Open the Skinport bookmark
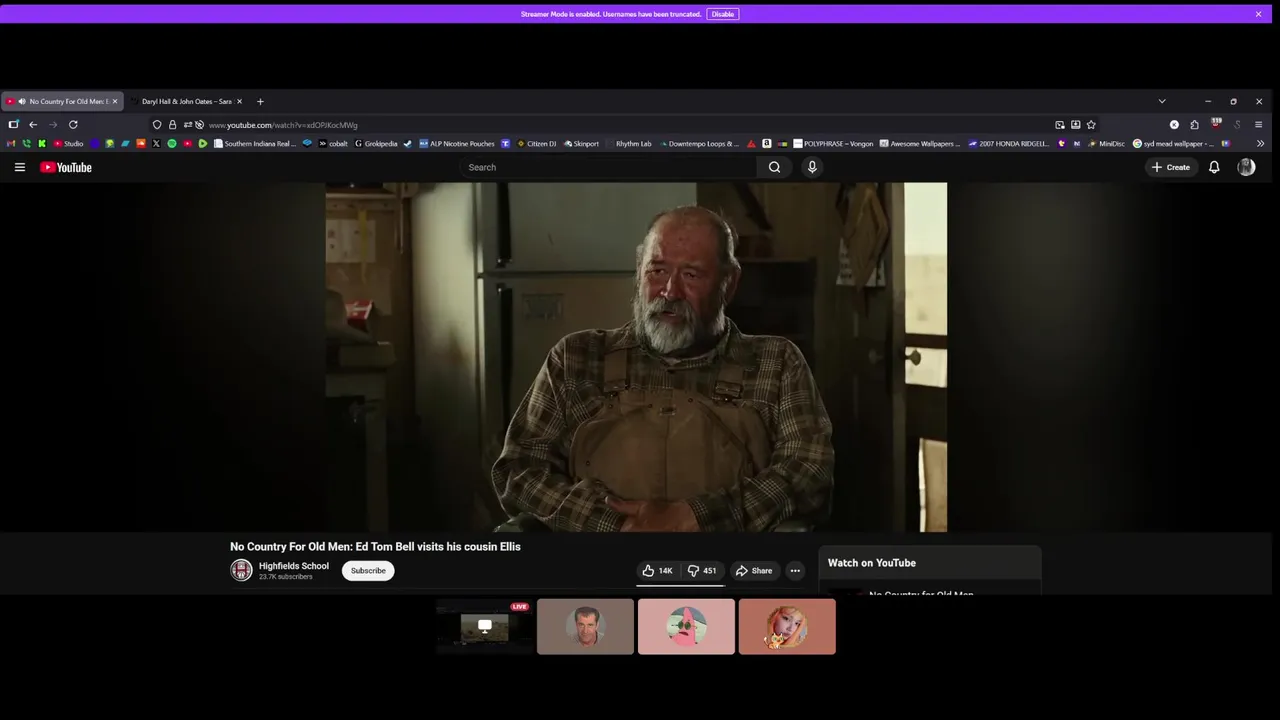 pyautogui.click(x=581, y=144)
